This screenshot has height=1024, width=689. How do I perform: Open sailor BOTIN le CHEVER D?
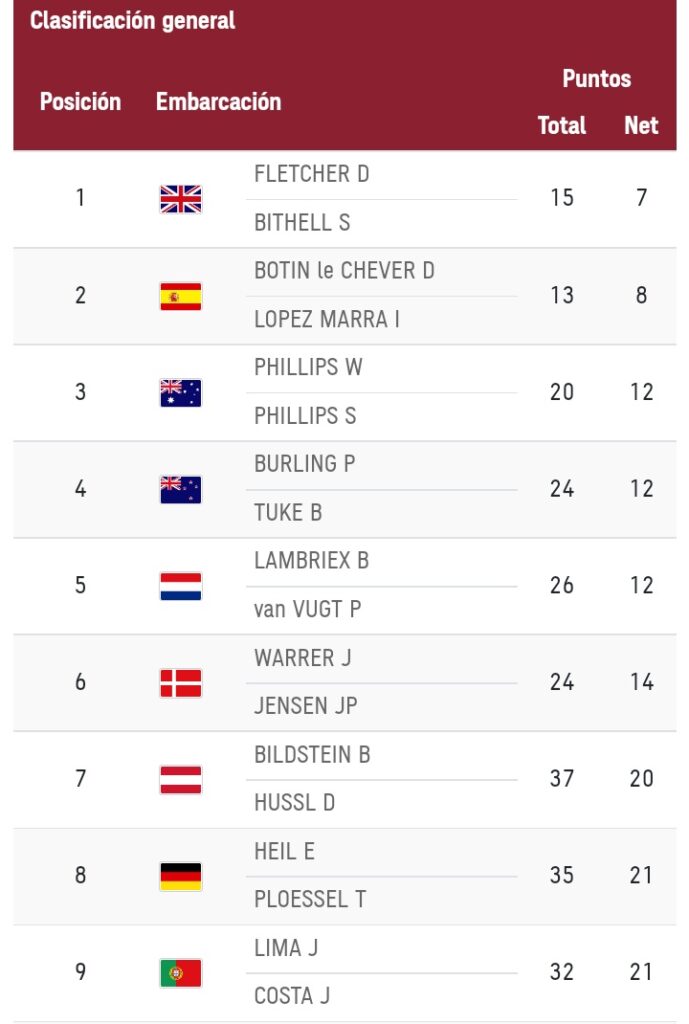(x=344, y=271)
